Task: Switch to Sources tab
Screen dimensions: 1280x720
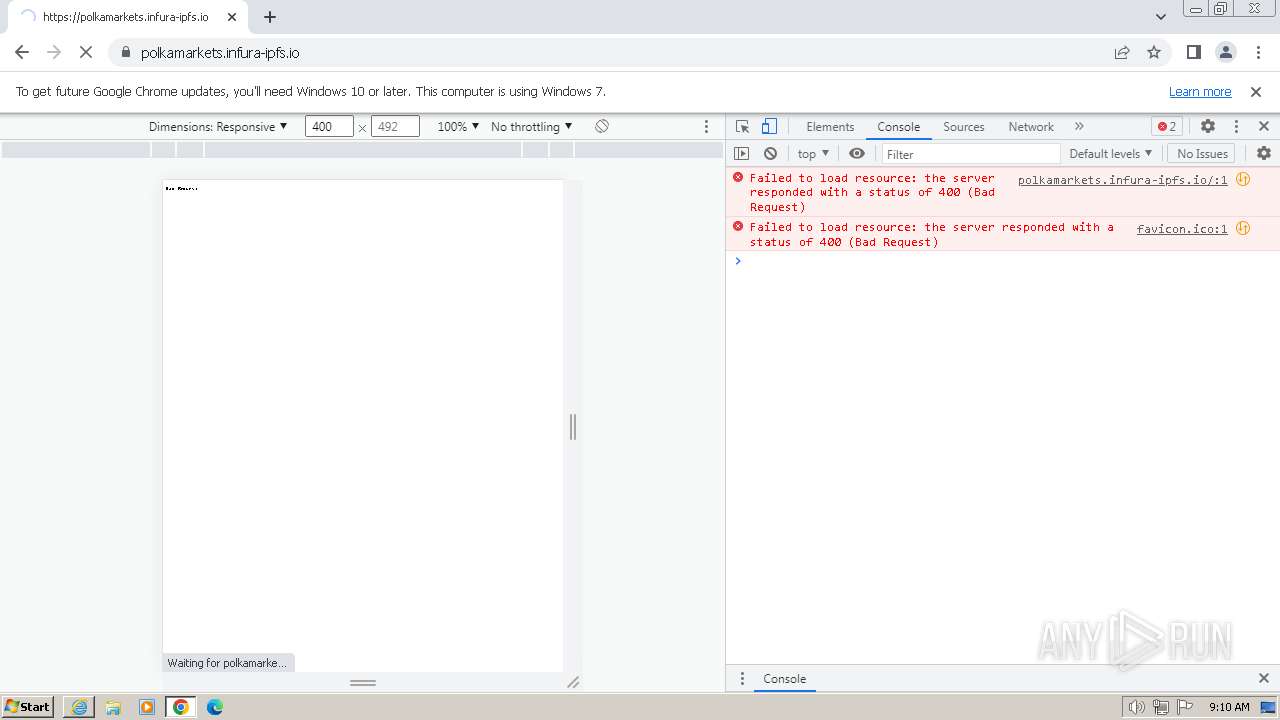Action: tap(964, 126)
